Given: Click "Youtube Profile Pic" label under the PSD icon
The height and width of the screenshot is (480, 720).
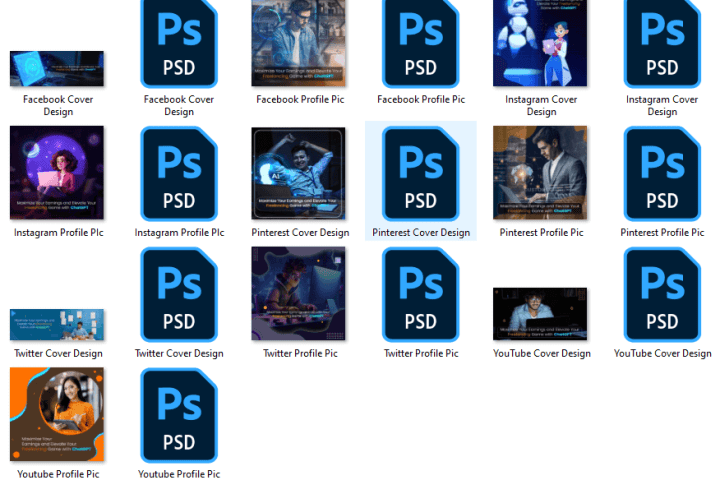Looking at the screenshot, I should pyautogui.click(x=179, y=474).
